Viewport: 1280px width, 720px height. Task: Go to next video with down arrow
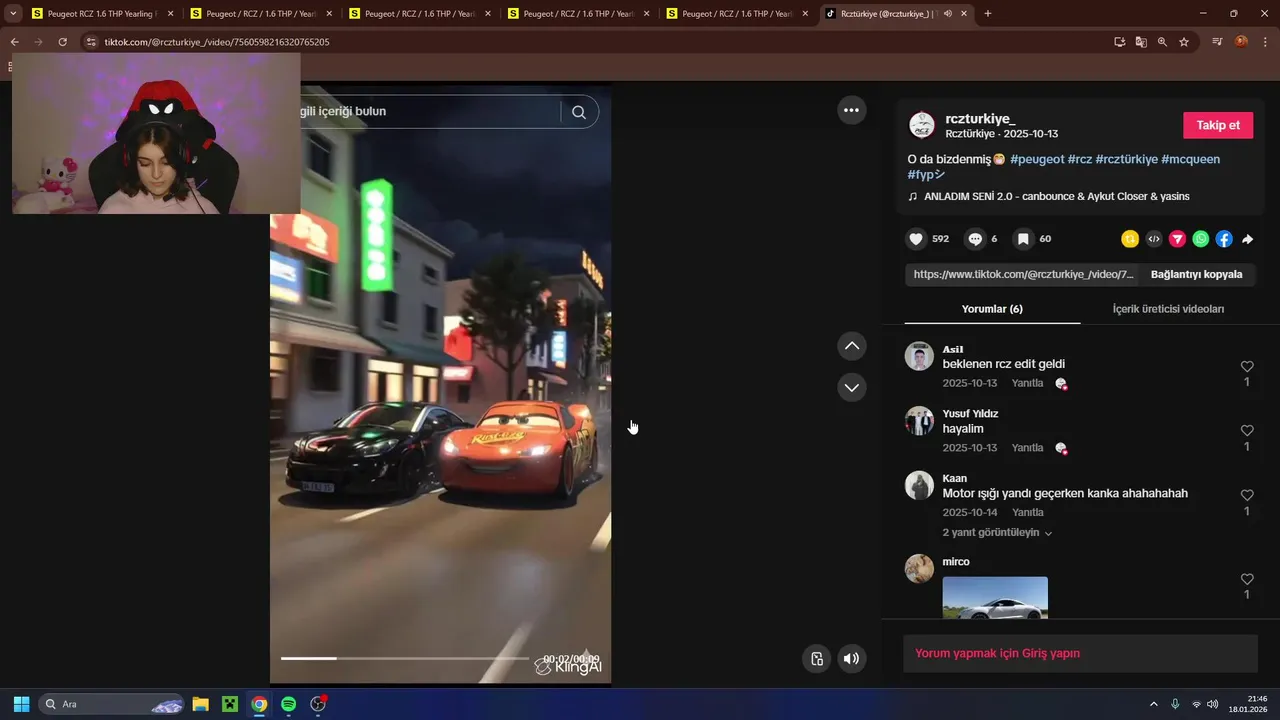pos(851,387)
